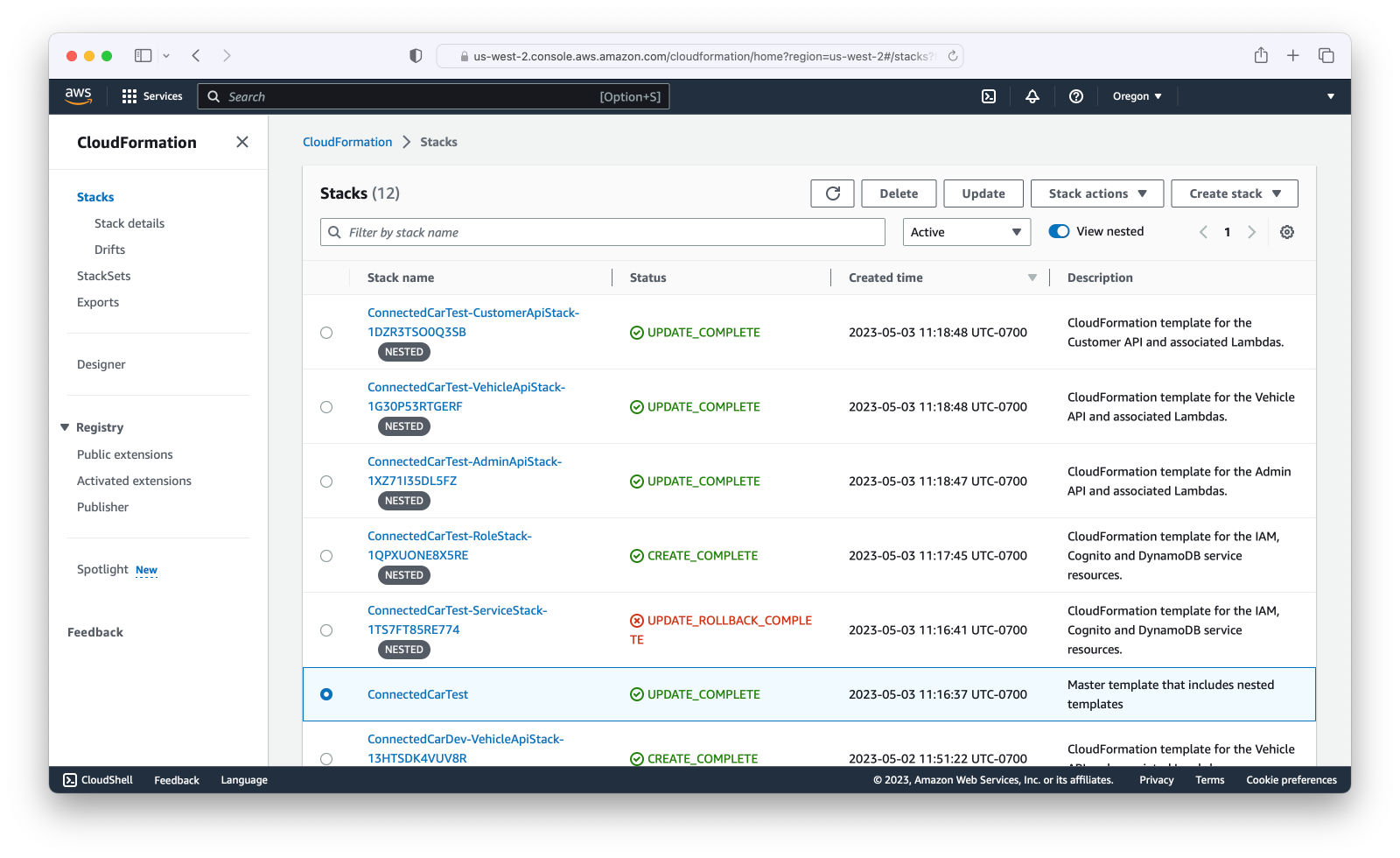
Task: Open Designer in the sidebar
Action: (x=101, y=364)
